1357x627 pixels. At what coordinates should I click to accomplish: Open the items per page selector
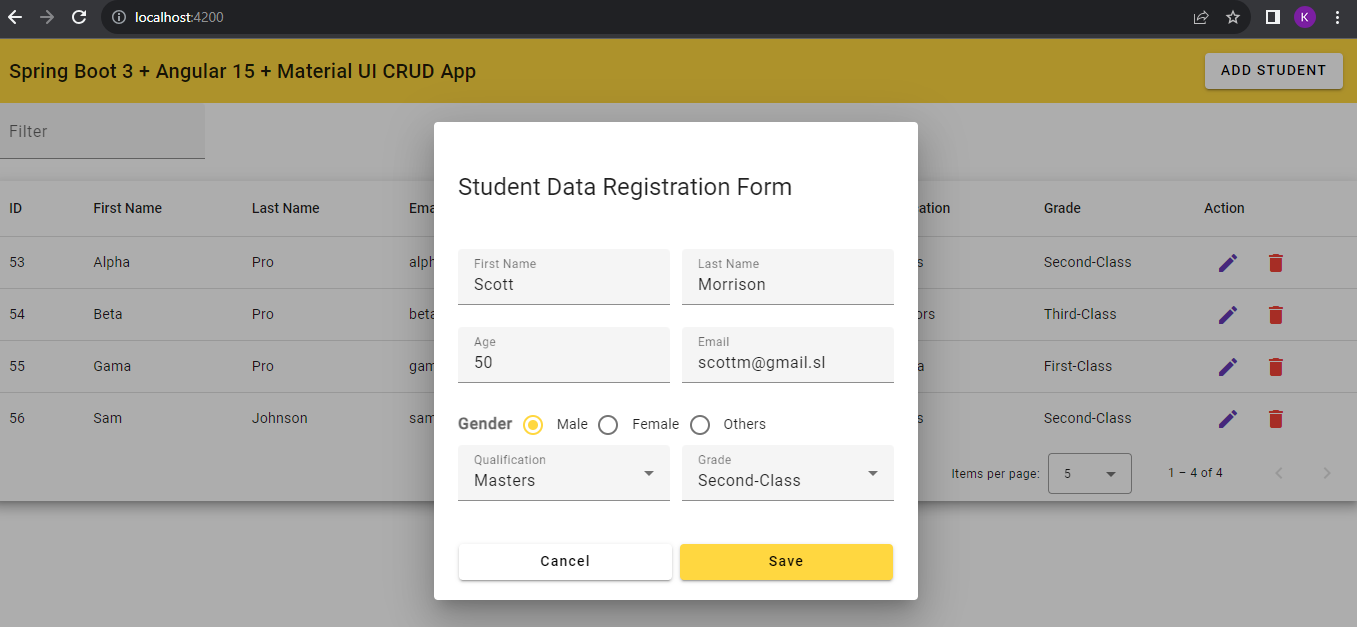(x=1089, y=474)
